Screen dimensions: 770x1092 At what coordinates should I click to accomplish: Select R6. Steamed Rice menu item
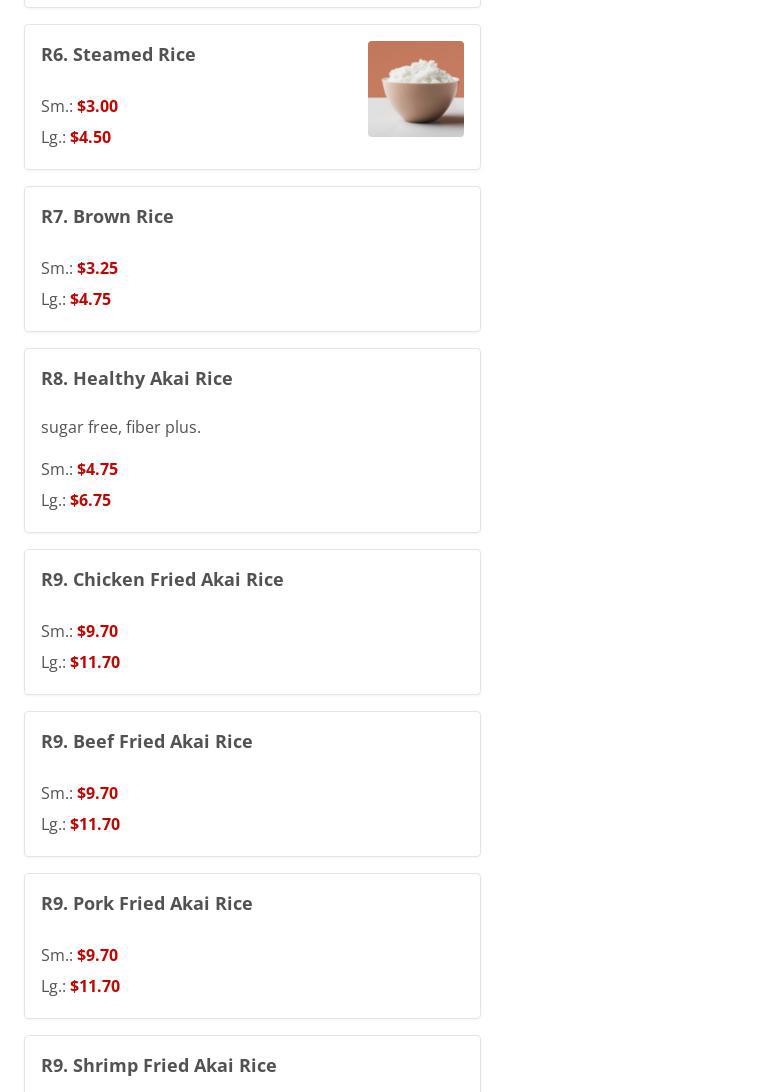[118, 54]
